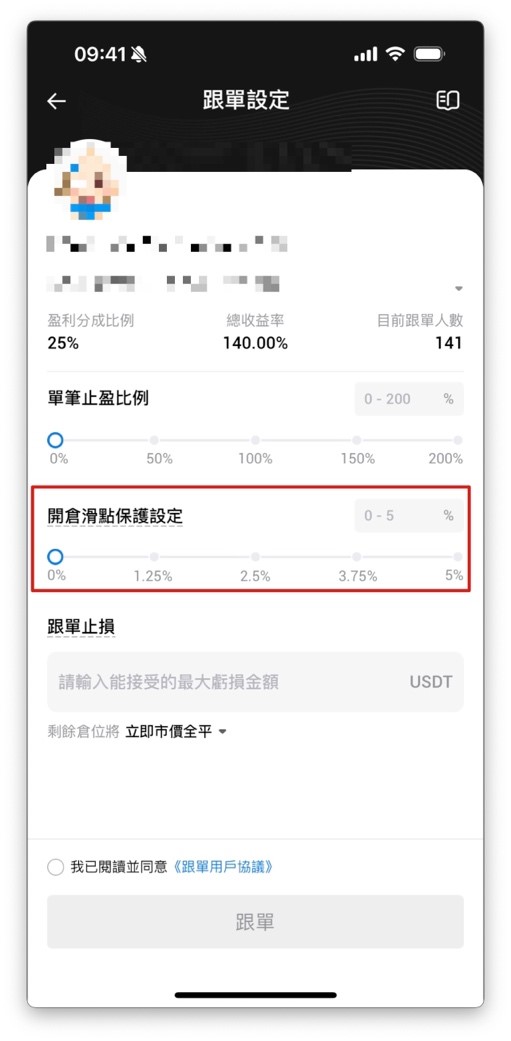The height and width of the screenshot is (1041, 511).
Task: Tap the 跟單 submit button
Action: 256,921
